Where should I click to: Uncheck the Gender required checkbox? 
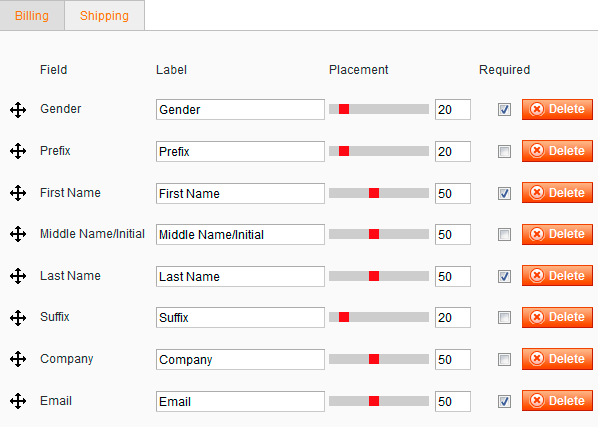(504, 110)
